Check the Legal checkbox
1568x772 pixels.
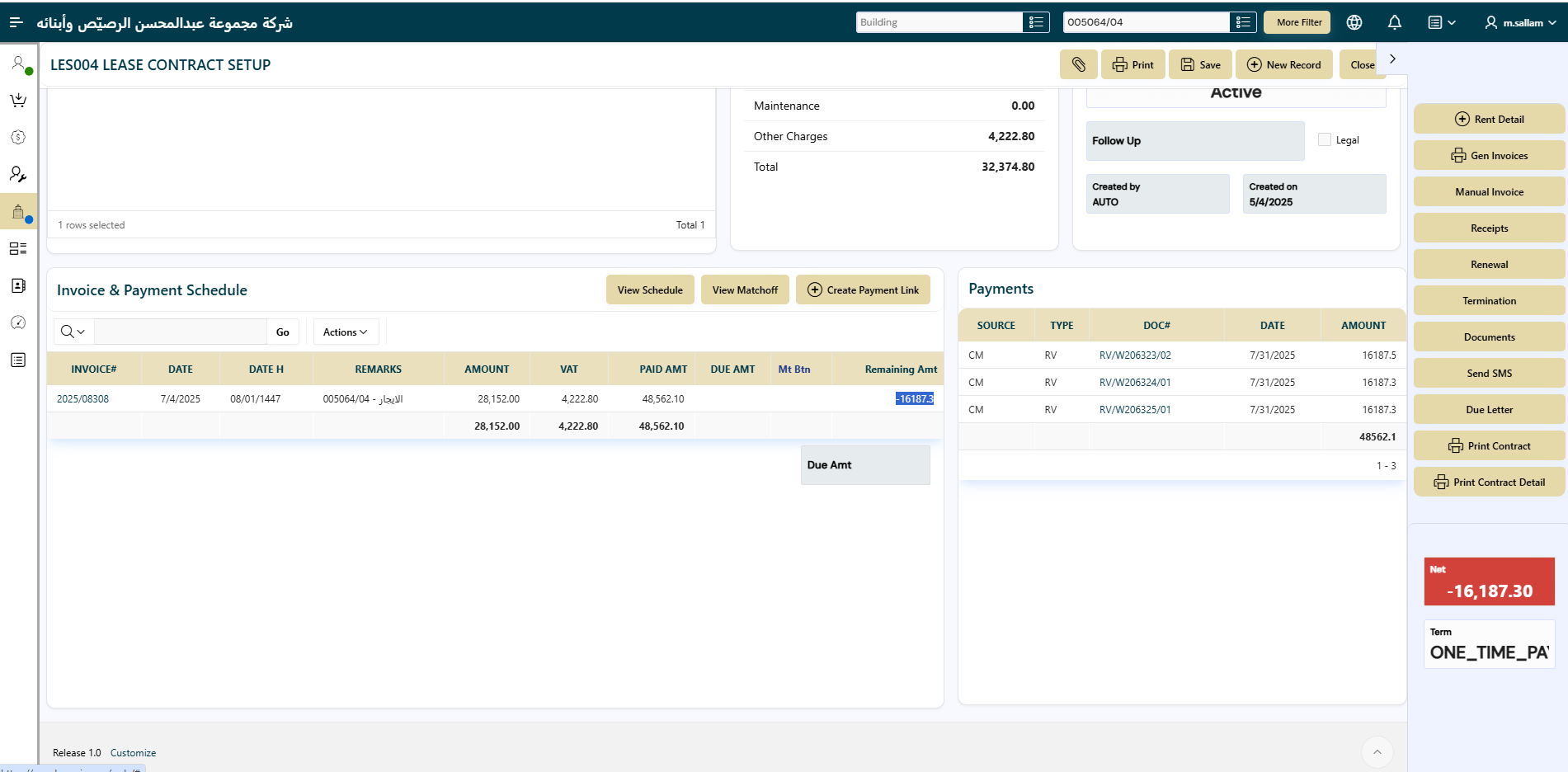[x=1324, y=140]
